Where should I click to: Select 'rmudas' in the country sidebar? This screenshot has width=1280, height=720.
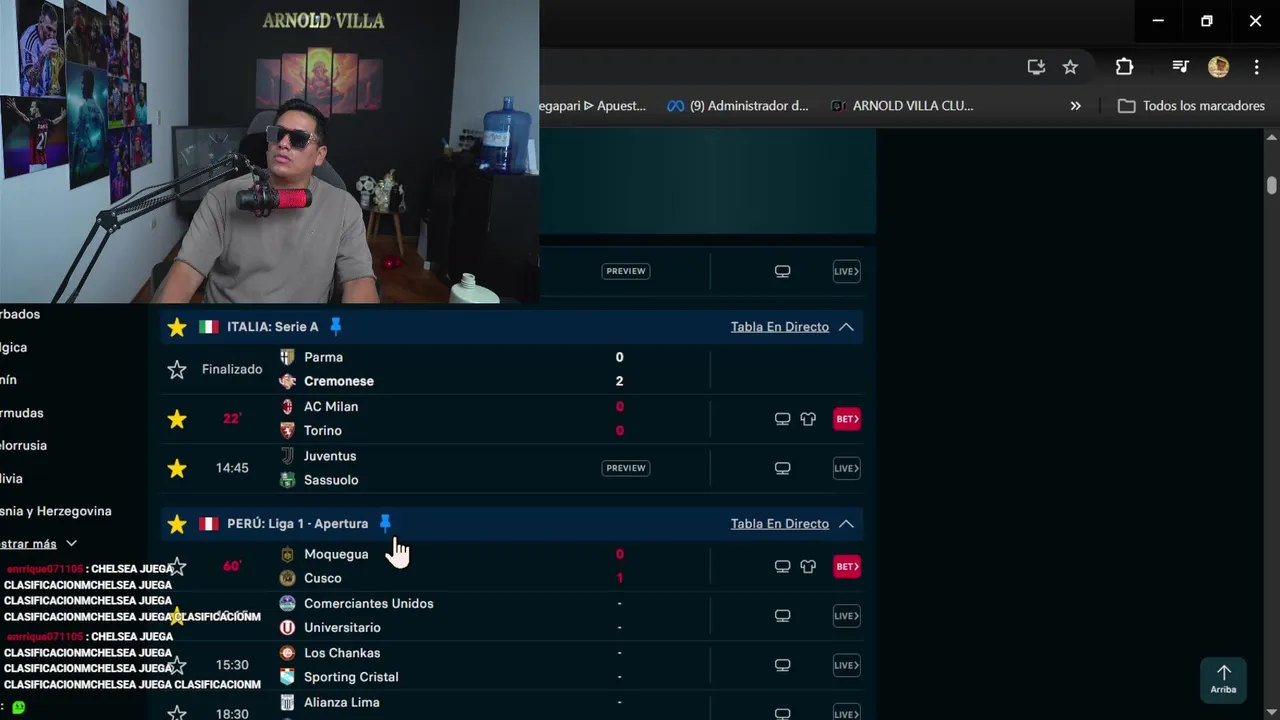pos(22,413)
